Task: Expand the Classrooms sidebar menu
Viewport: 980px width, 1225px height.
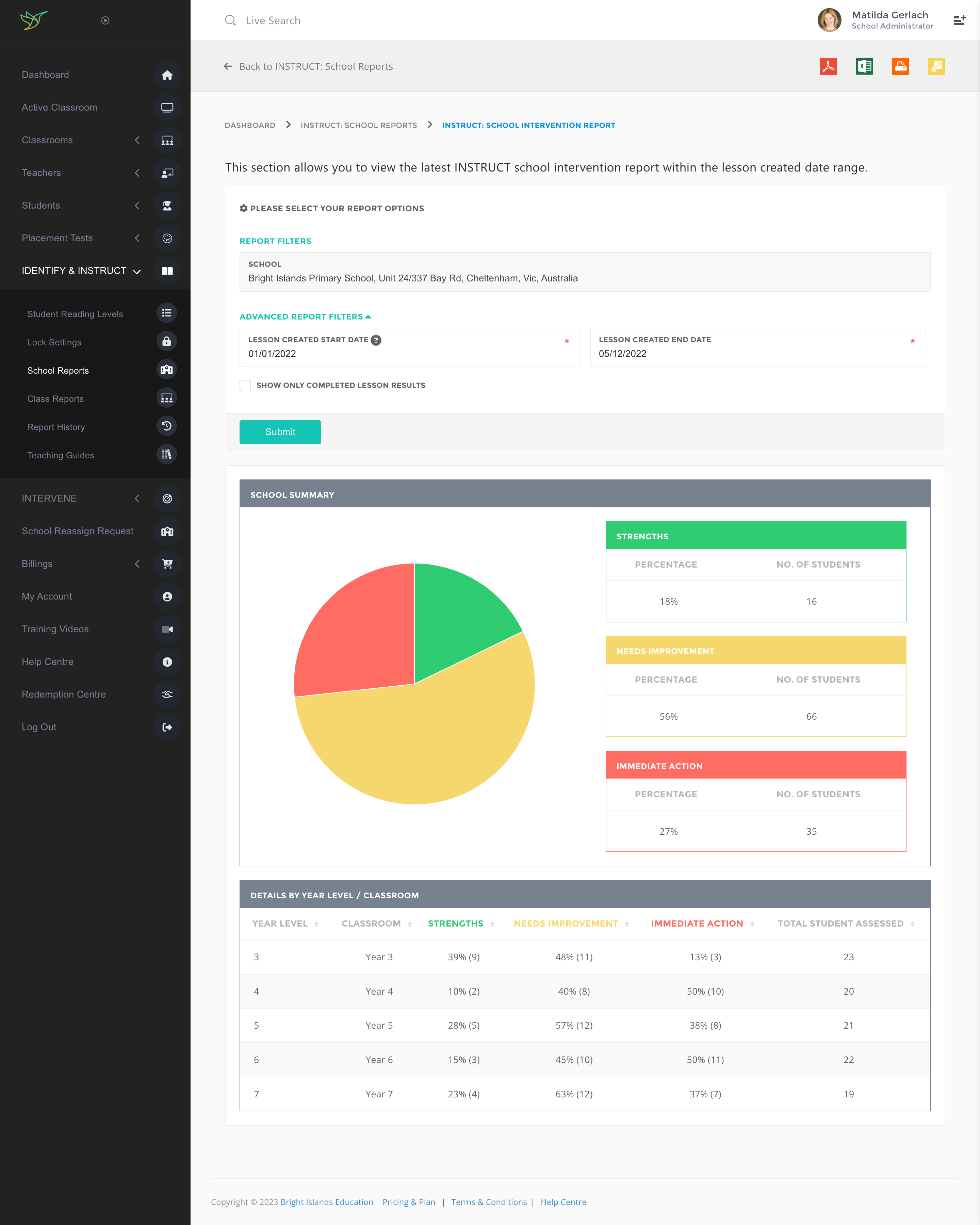Action: click(47, 140)
